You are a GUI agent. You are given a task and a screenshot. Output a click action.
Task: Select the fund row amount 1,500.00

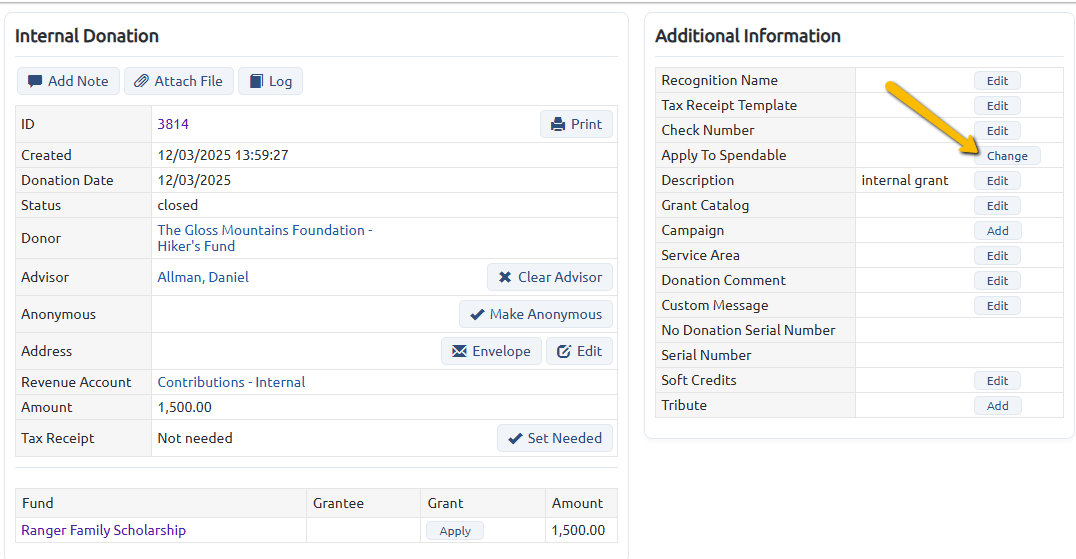point(578,530)
